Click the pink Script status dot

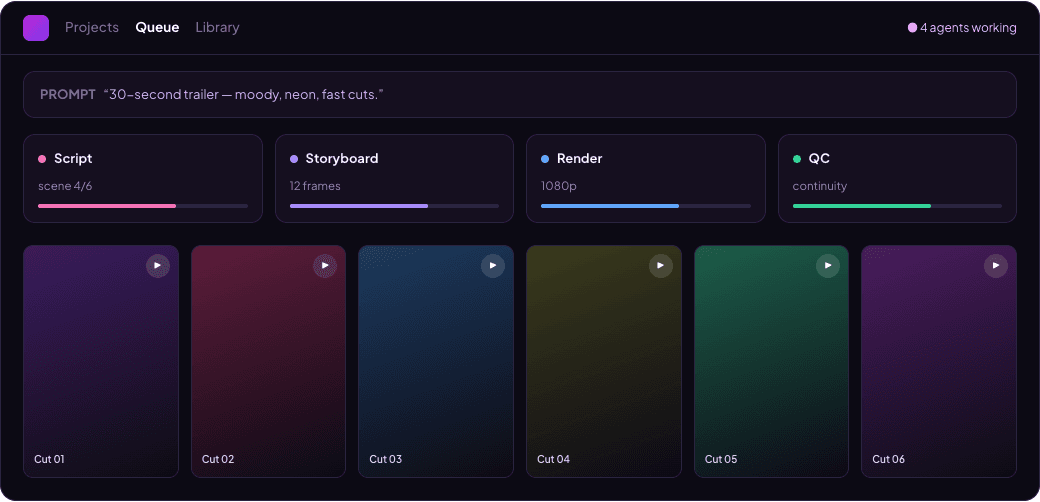point(42,159)
